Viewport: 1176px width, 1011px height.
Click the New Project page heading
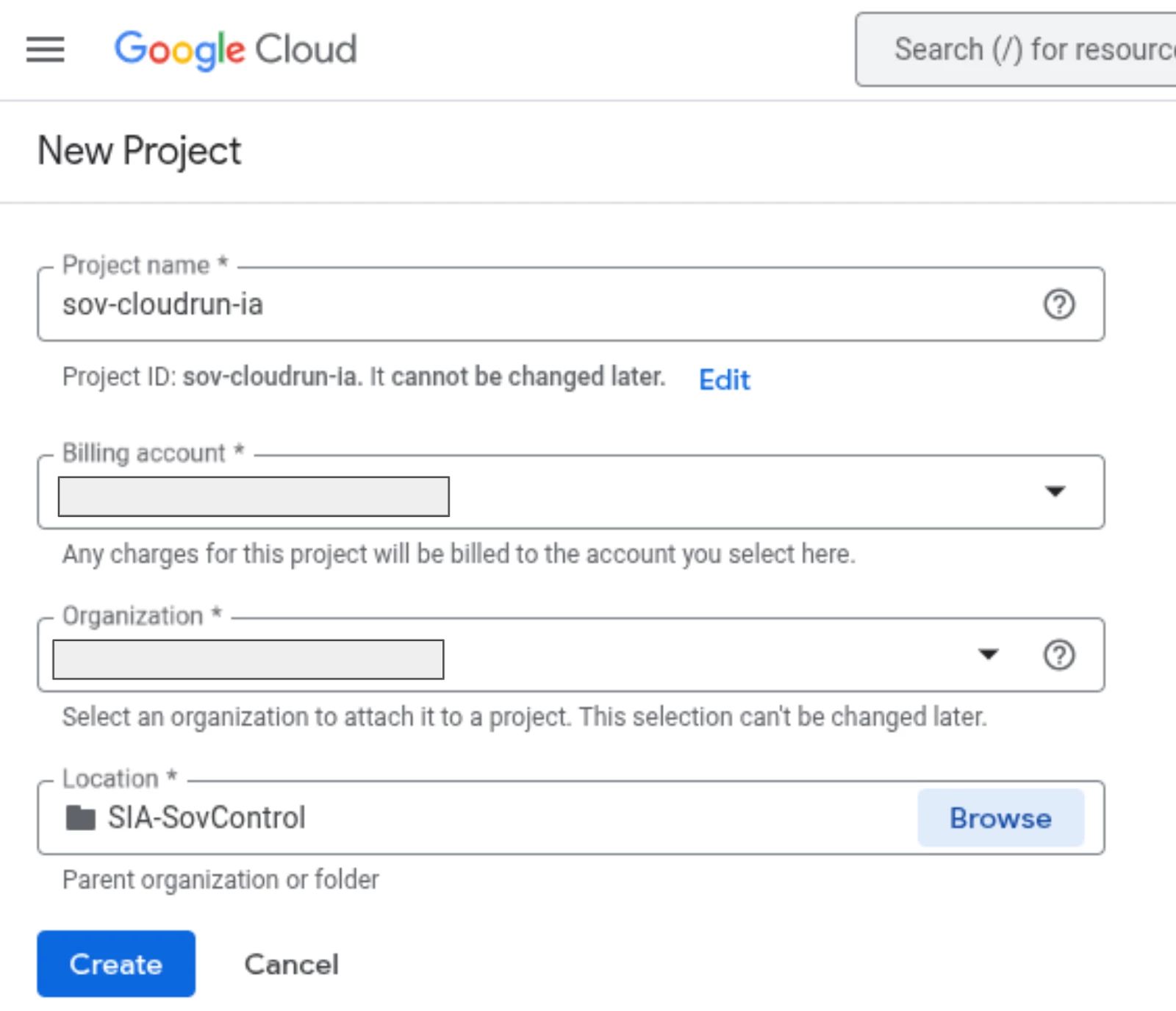139,151
